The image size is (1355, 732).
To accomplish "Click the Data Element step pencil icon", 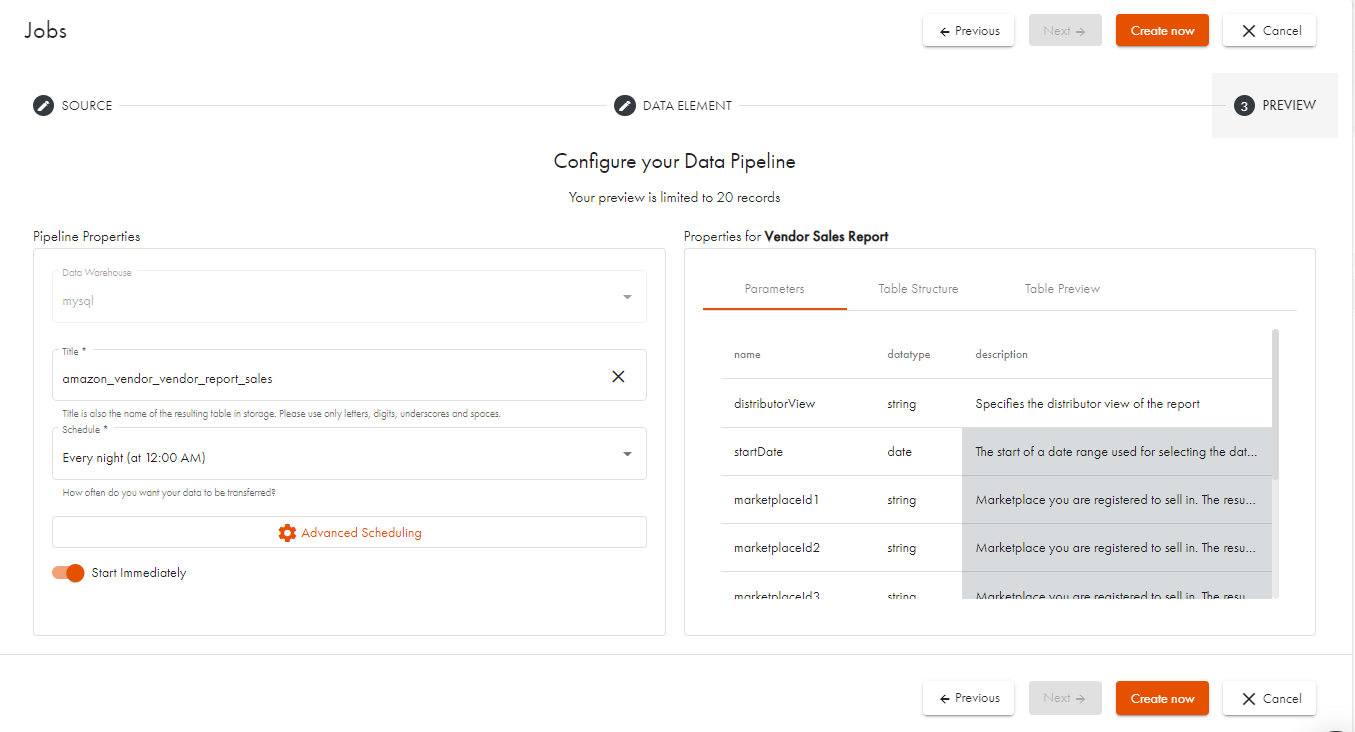I will click(x=625, y=105).
